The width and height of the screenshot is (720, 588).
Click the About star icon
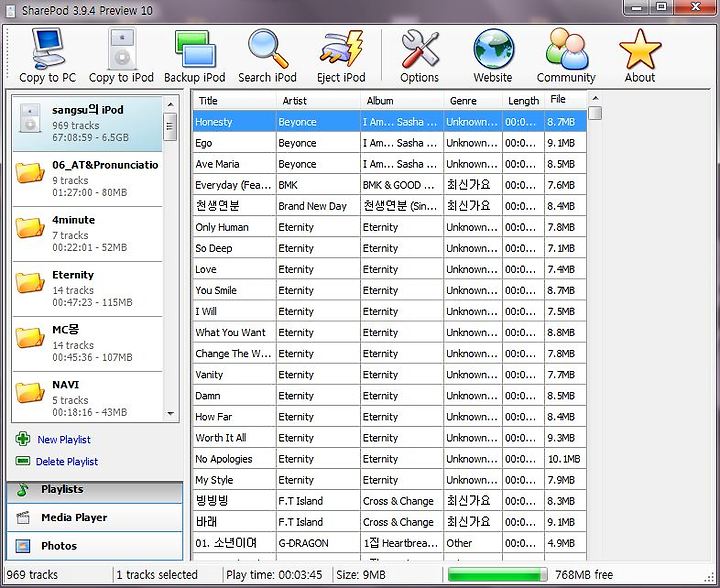point(640,50)
